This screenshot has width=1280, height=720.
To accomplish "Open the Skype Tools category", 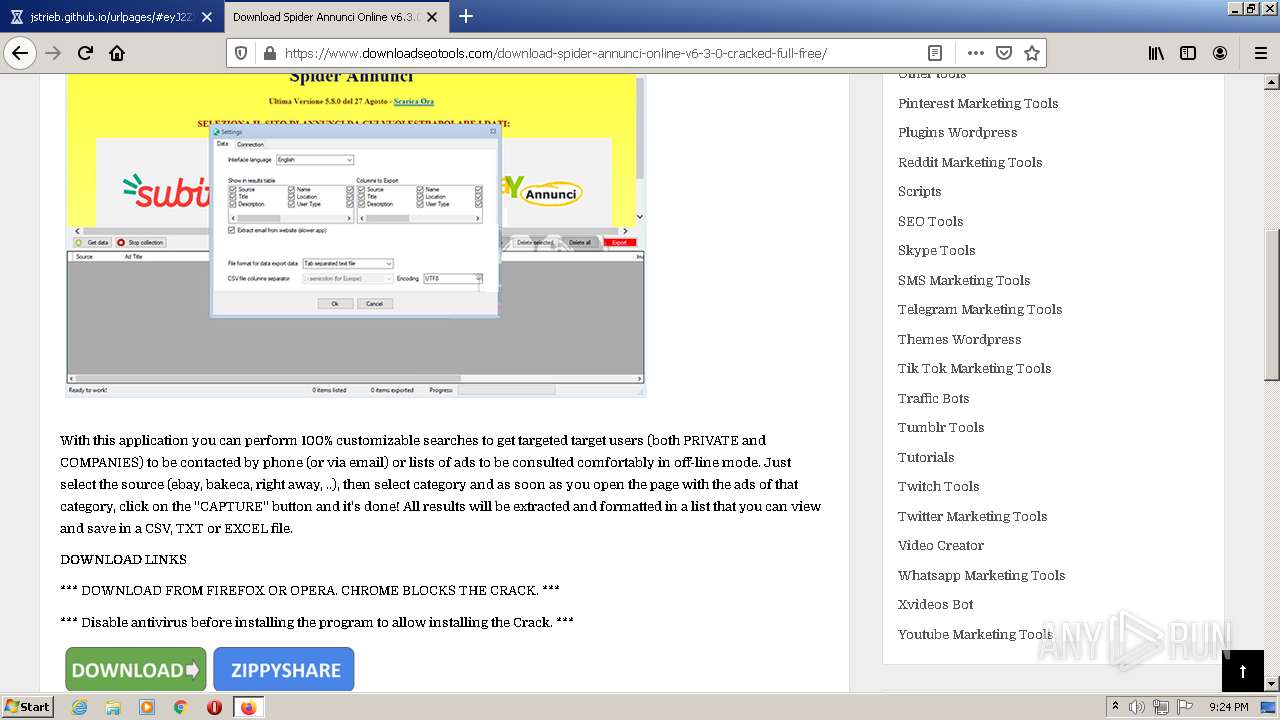I will 936,250.
